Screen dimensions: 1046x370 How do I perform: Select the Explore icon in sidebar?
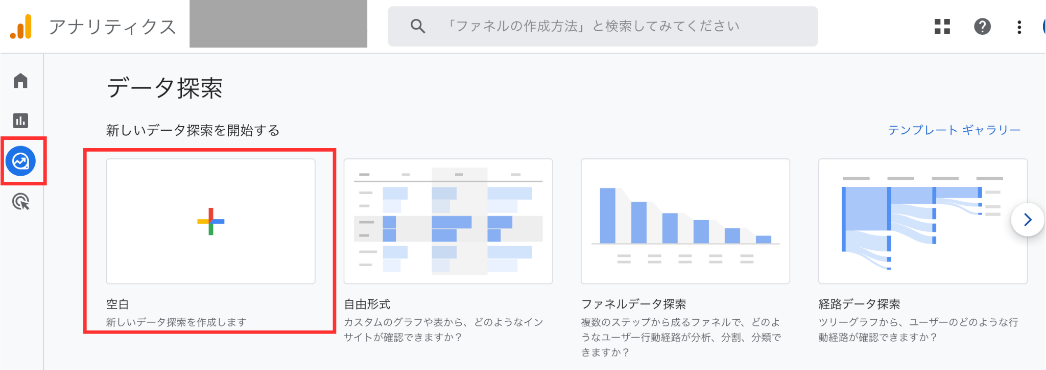coord(21,161)
